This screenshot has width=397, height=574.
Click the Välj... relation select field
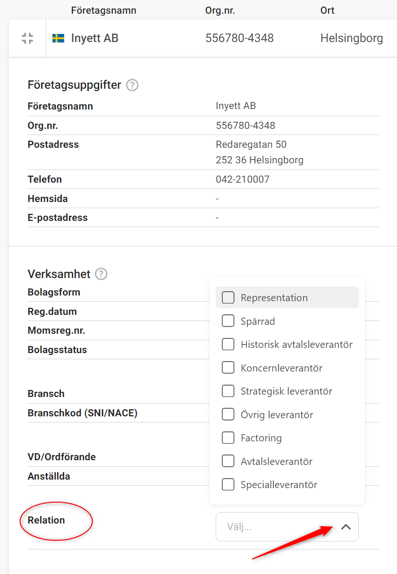[287, 527]
